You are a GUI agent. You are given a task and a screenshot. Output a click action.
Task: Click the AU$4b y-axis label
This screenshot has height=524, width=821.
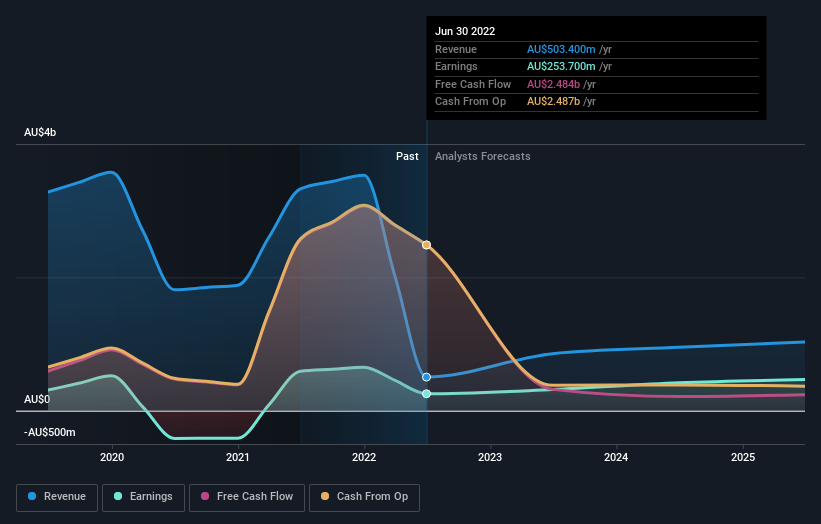(x=40, y=132)
